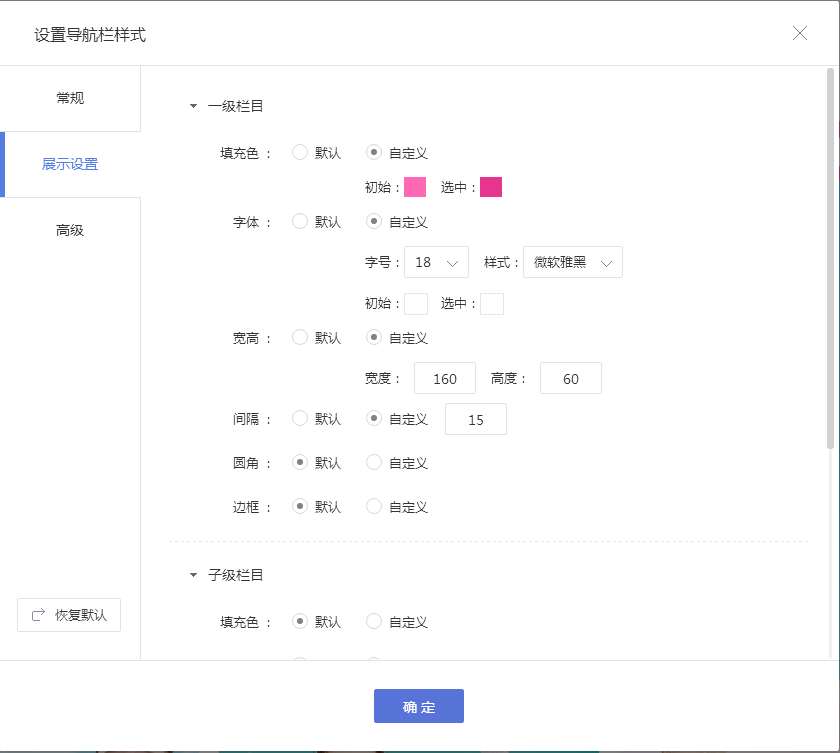Select 自定义 for 一级栏目 填充色
The image size is (840, 753).
pos(374,153)
